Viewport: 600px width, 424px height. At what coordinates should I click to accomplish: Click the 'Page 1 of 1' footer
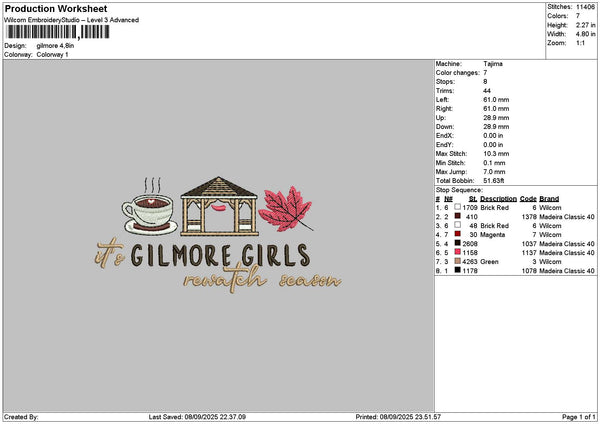pos(579,417)
